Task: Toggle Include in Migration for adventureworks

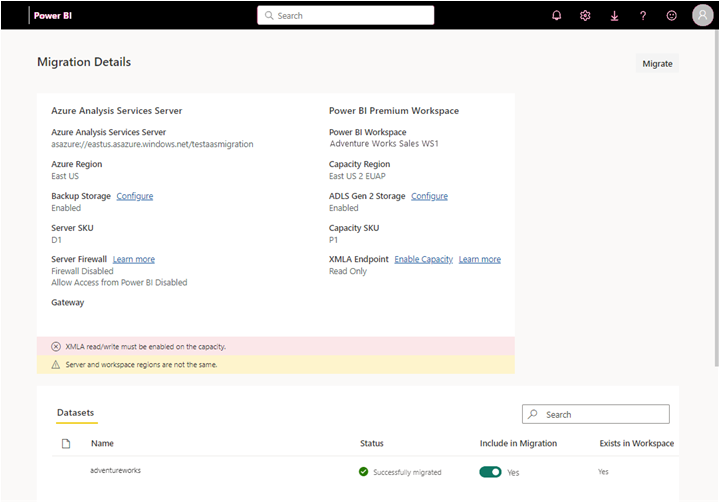Action: pyautogui.click(x=490, y=471)
